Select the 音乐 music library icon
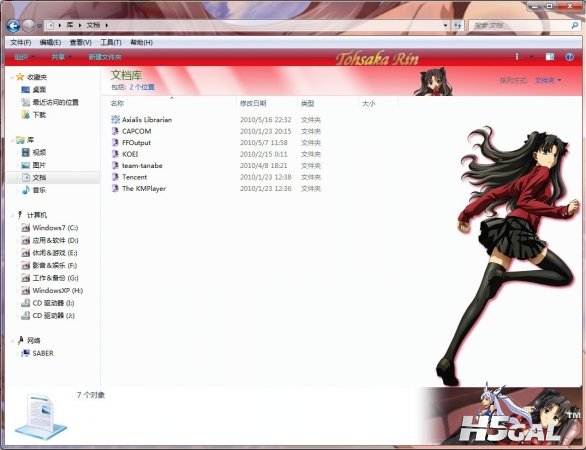Viewport: 586px width, 450px height. tap(25, 190)
